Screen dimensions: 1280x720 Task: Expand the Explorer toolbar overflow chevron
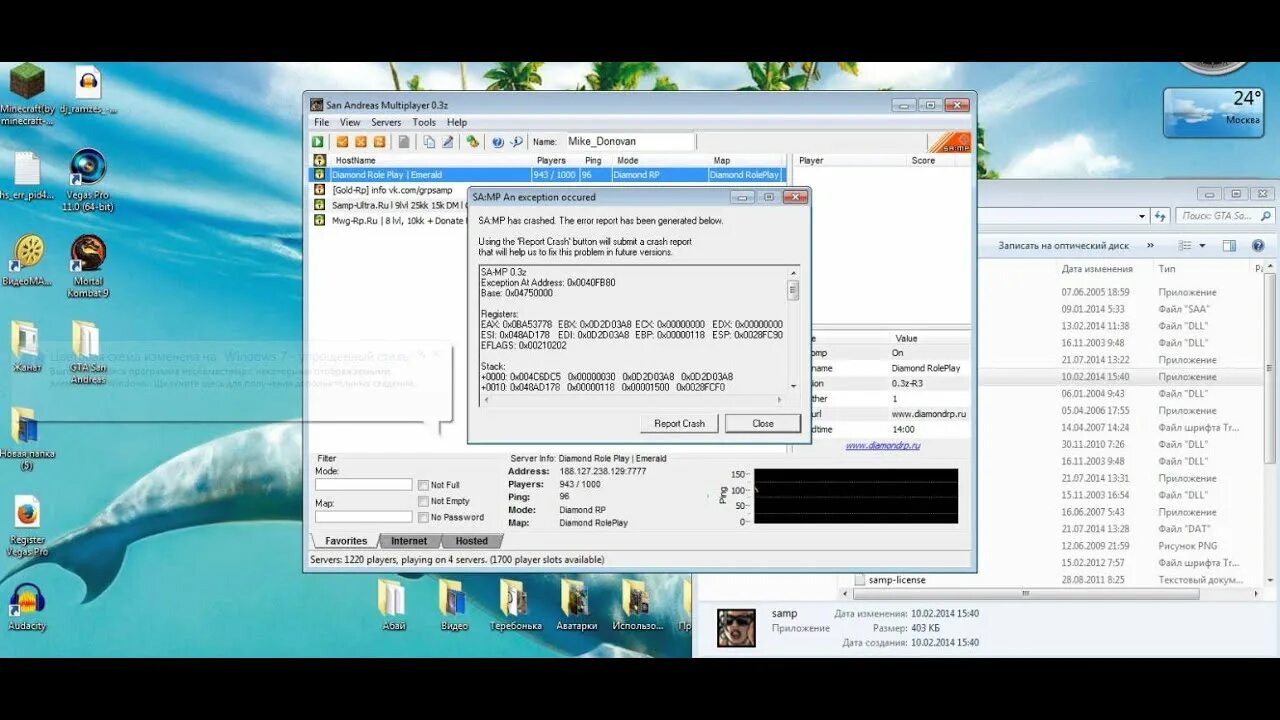1150,245
